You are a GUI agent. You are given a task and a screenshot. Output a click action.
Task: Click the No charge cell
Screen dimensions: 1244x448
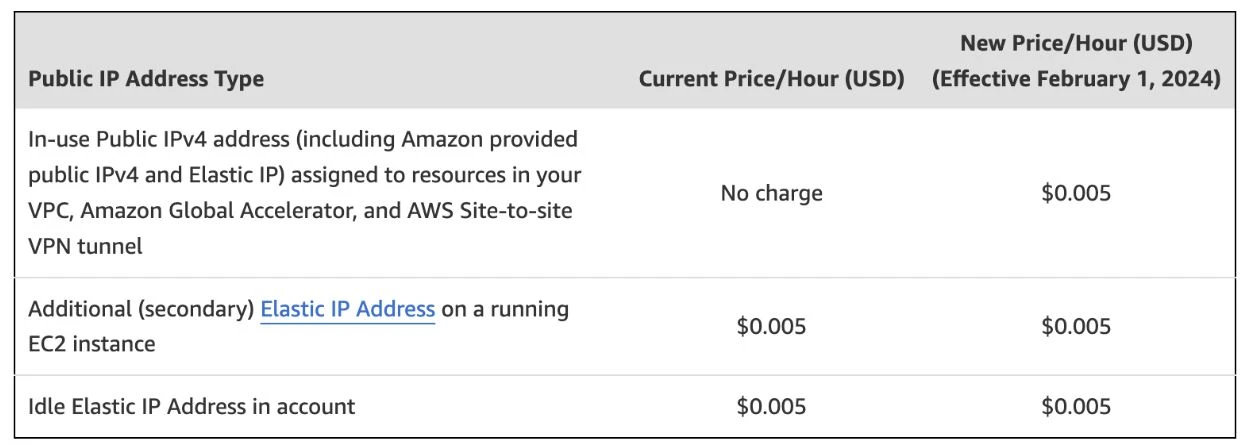[771, 193]
